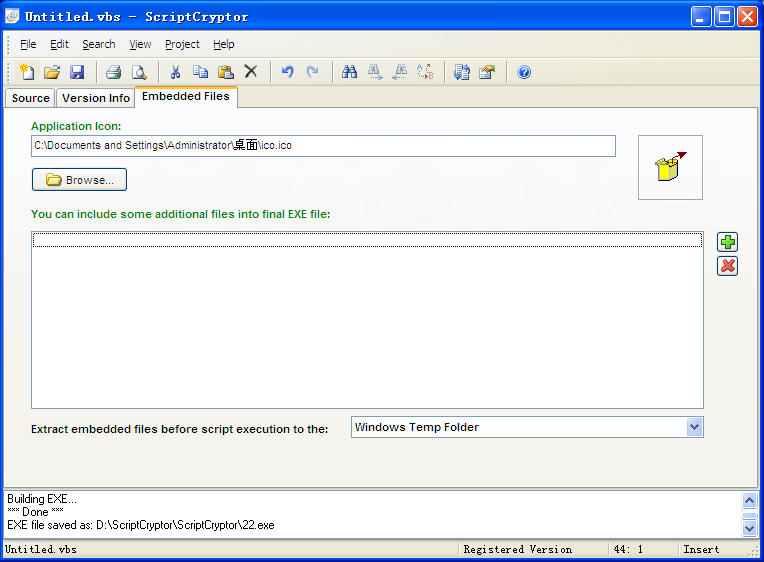The width and height of the screenshot is (764, 562).
Task: Click the Build EXE toolbar icon
Action: pyautogui.click(x=461, y=72)
